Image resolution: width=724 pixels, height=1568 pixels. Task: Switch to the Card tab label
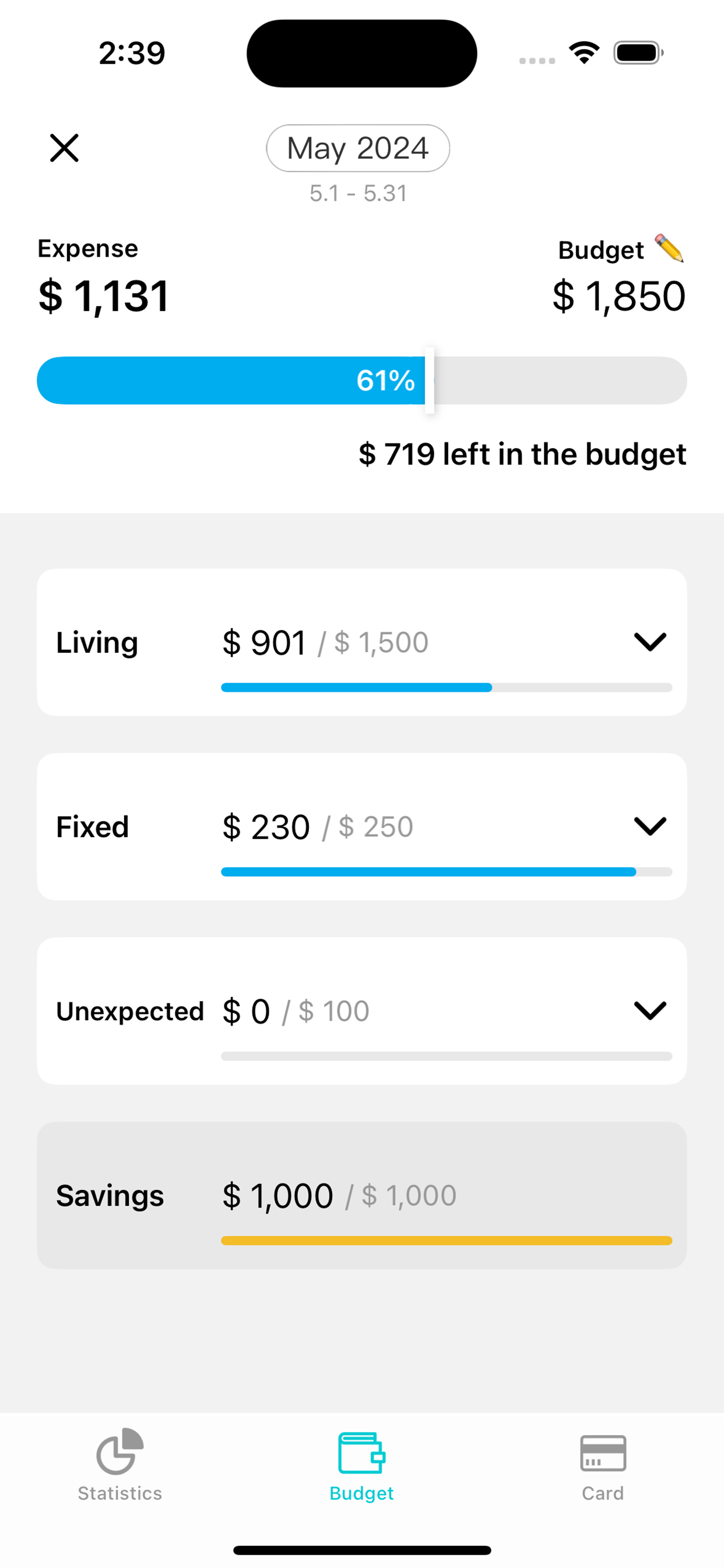point(602,1493)
